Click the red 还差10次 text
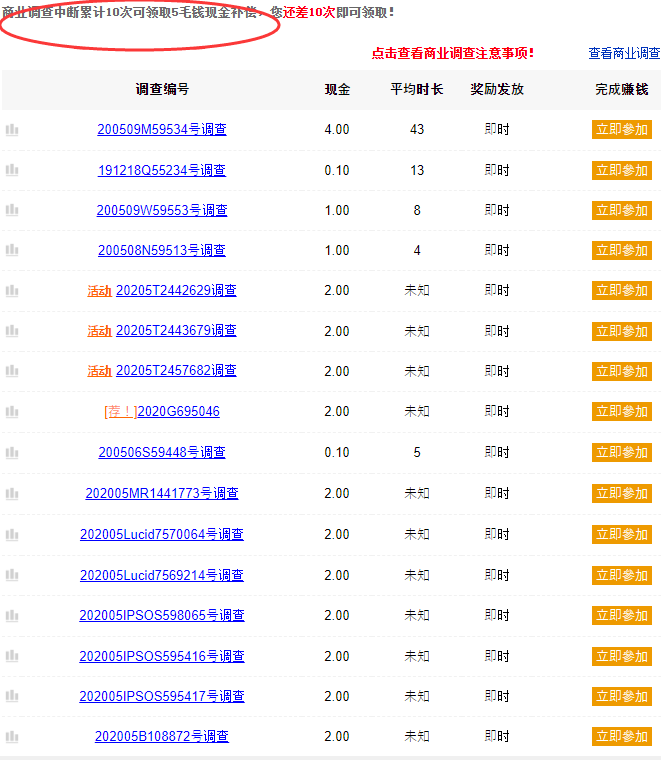Screen dimensions: 661x760 pyautogui.click(x=309, y=12)
